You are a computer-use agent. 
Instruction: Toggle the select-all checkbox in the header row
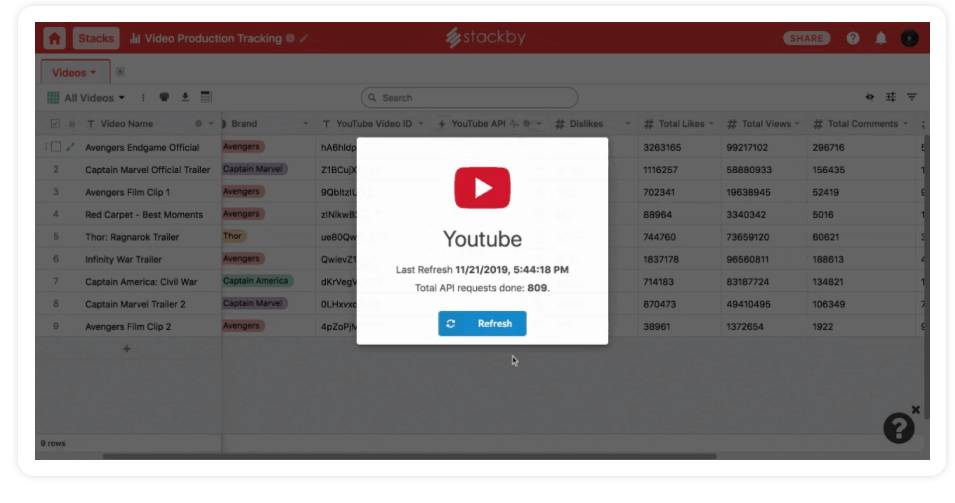55,124
